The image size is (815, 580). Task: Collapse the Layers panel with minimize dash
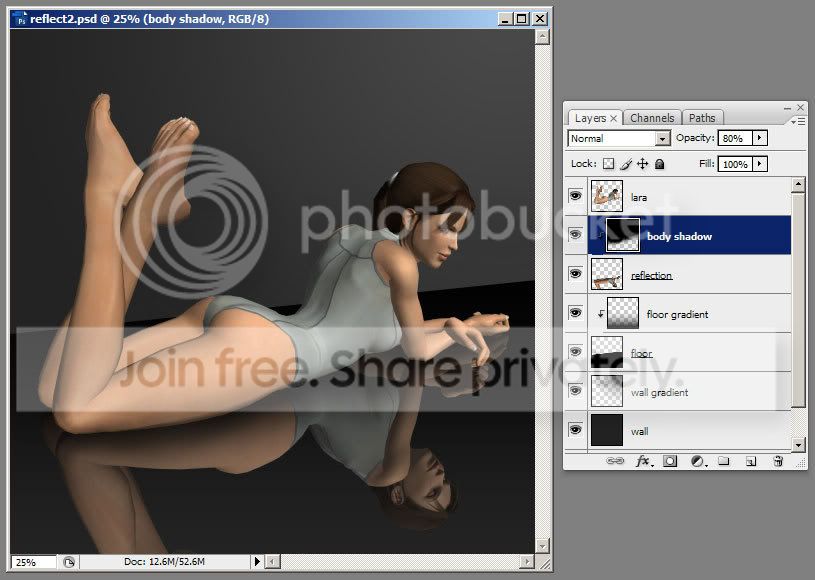[x=787, y=108]
